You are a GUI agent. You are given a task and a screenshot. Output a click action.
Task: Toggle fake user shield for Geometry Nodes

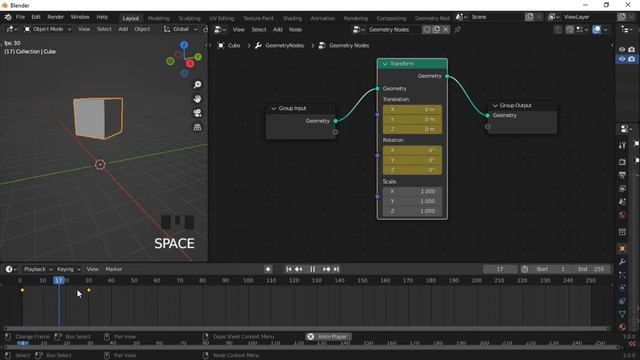pyautogui.click(x=427, y=29)
